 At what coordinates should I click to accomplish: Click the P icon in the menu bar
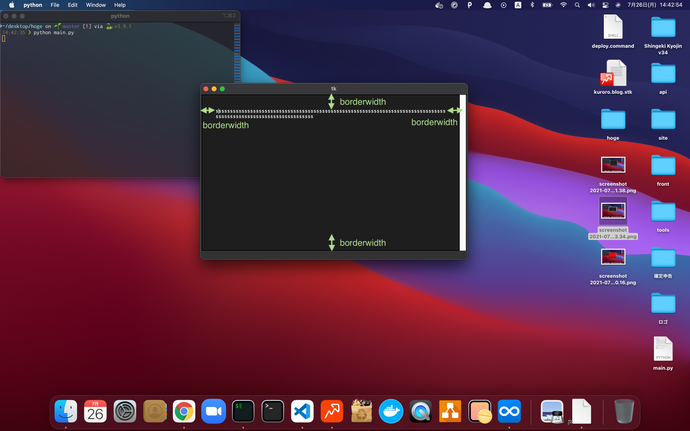pyautogui.click(x=470, y=5)
